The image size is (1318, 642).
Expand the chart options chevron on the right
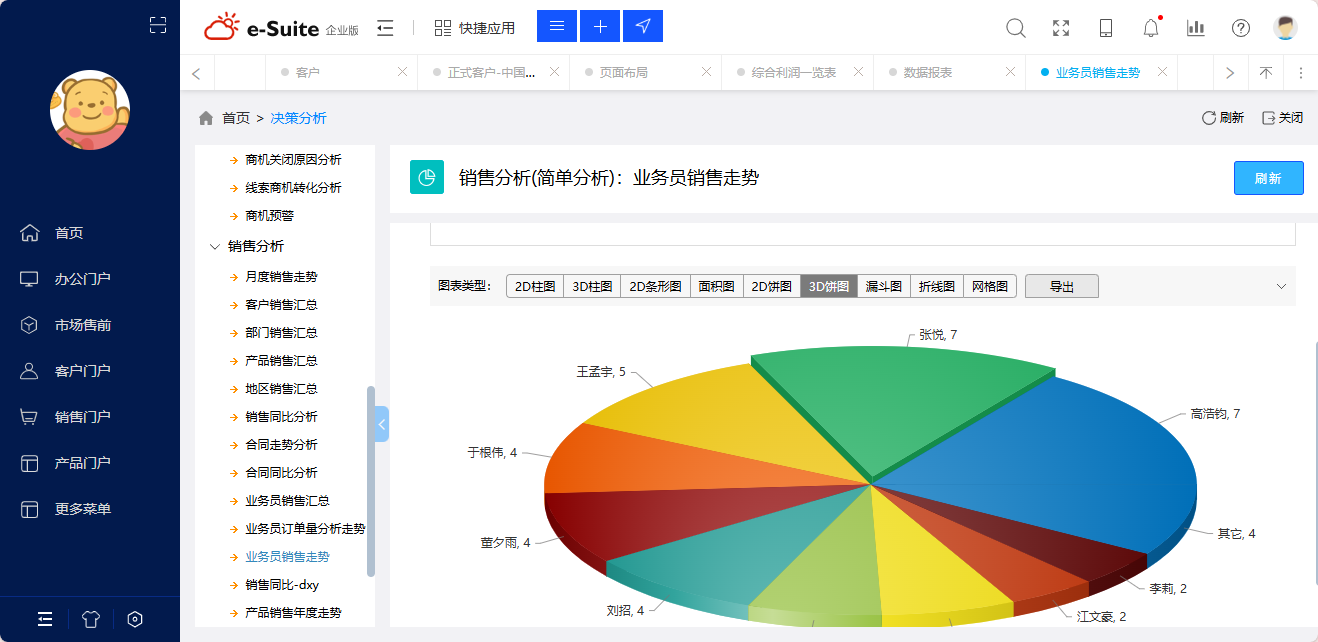[1281, 286]
